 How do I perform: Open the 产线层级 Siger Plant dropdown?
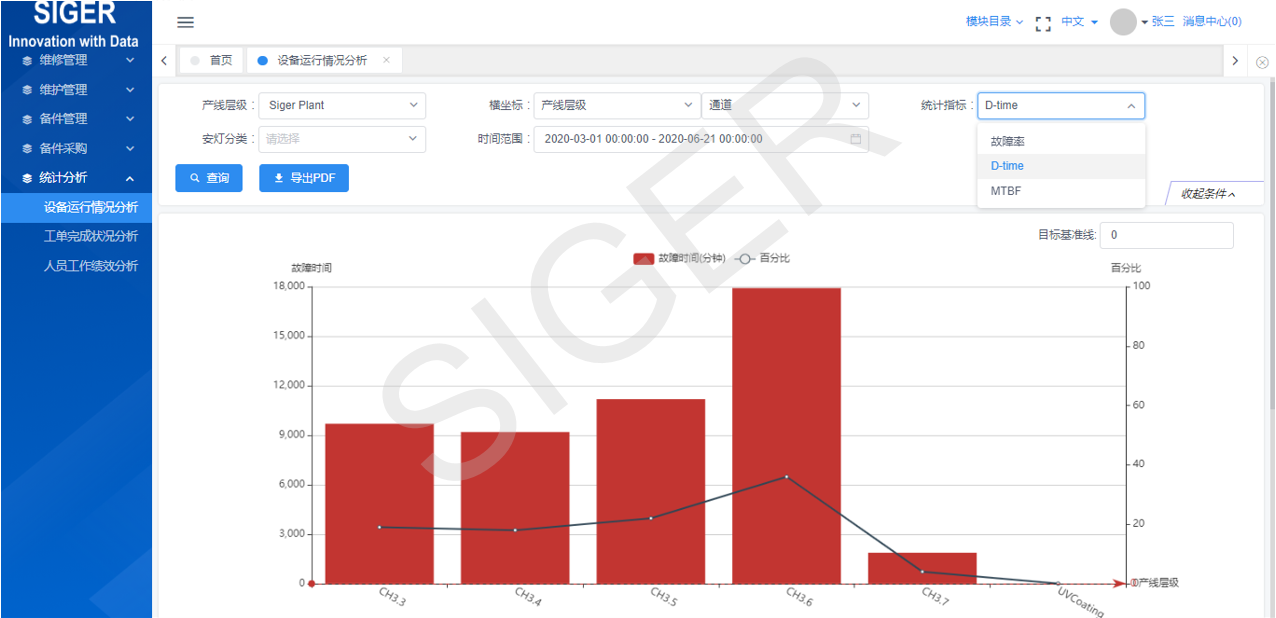342,105
